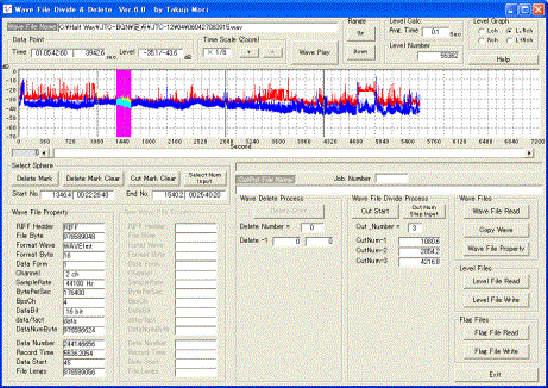Click the Flag File Read button
The height and width of the screenshot is (388, 548).
click(496, 333)
